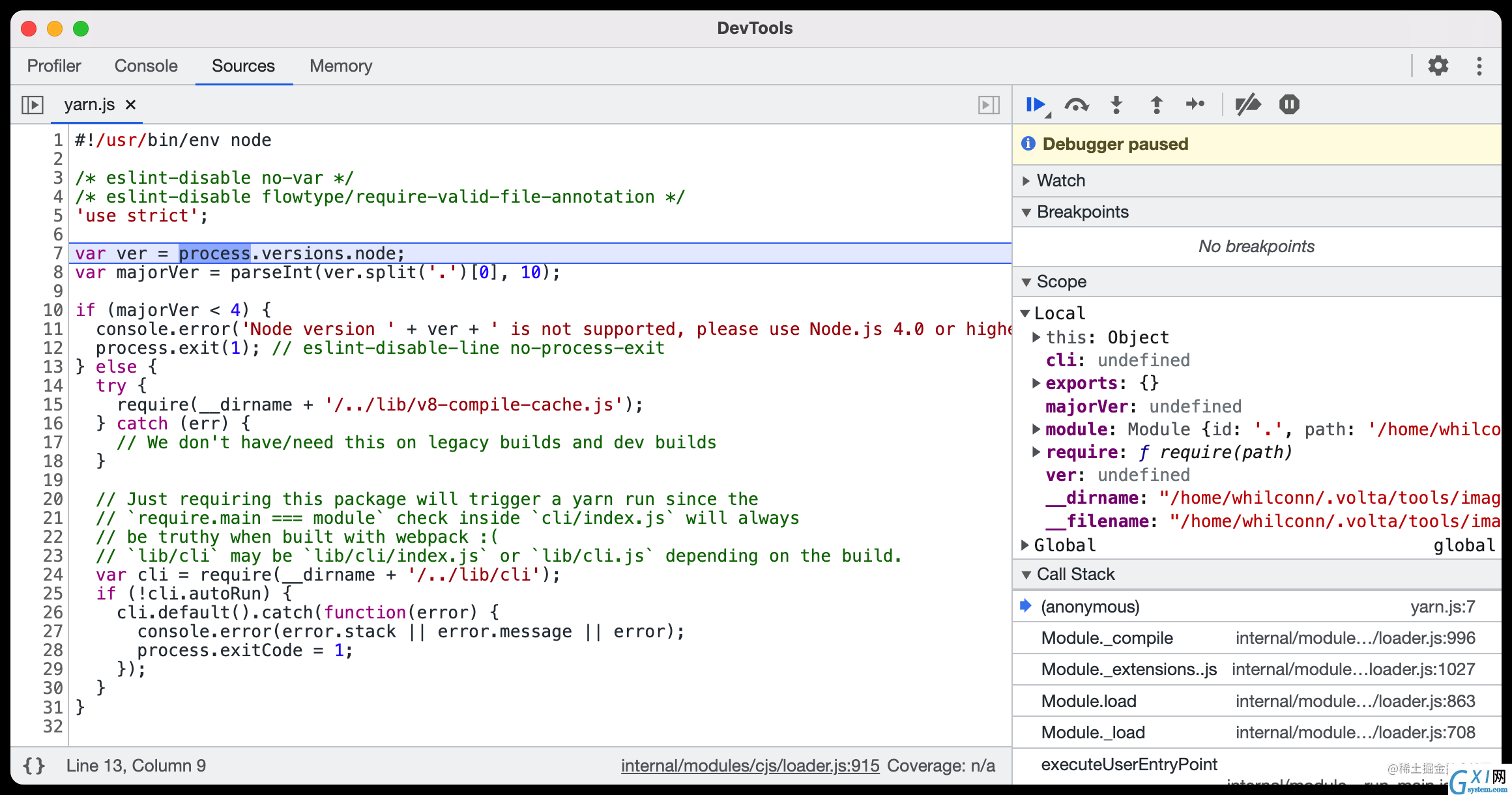The width and height of the screenshot is (1512, 795).
Task: Toggle pause on exceptions
Action: pos(1289,104)
